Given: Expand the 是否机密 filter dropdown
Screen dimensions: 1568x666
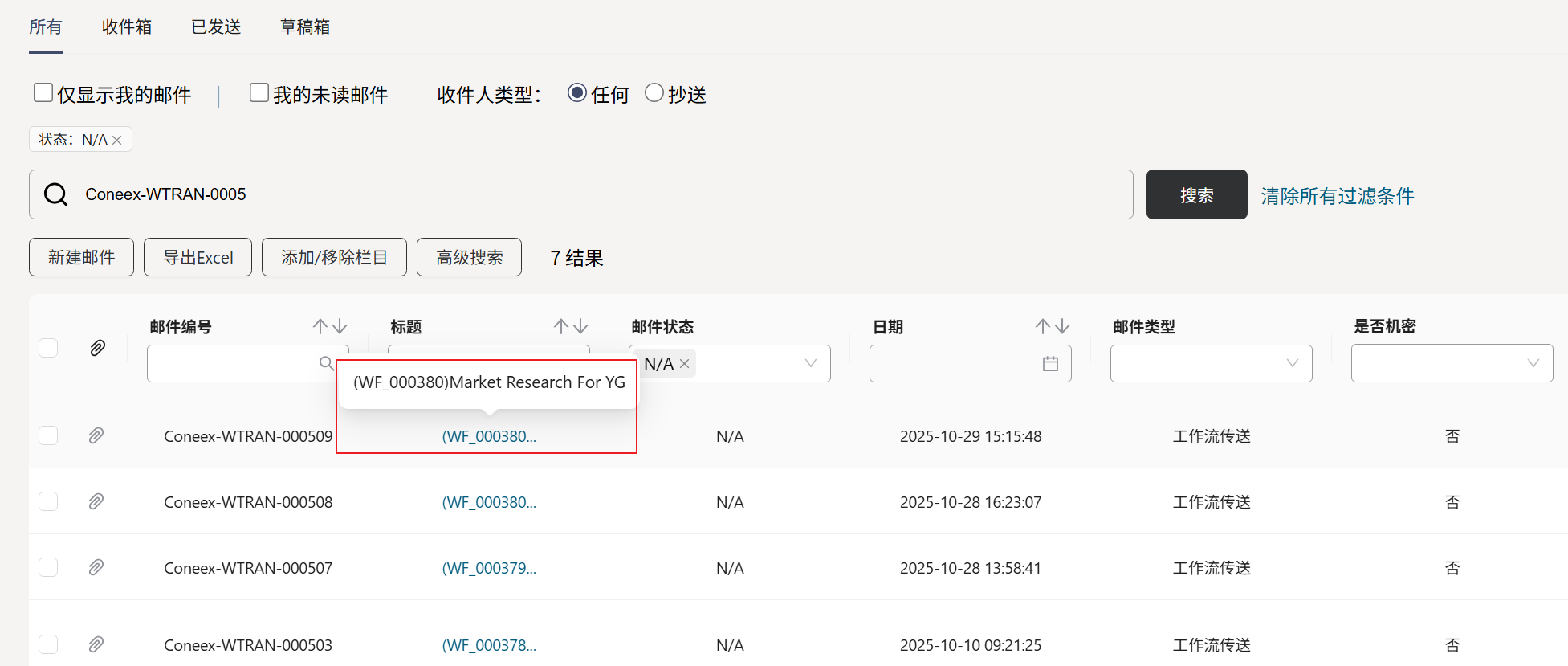Looking at the screenshot, I should pyautogui.click(x=1533, y=364).
